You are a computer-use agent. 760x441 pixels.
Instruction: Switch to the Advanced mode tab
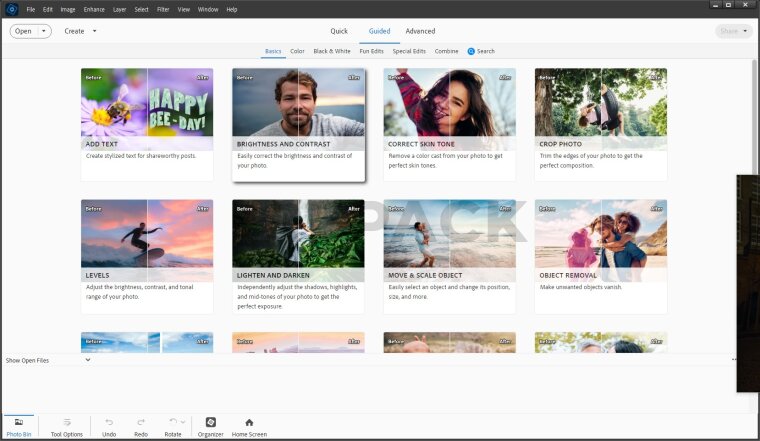click(420, 31)
